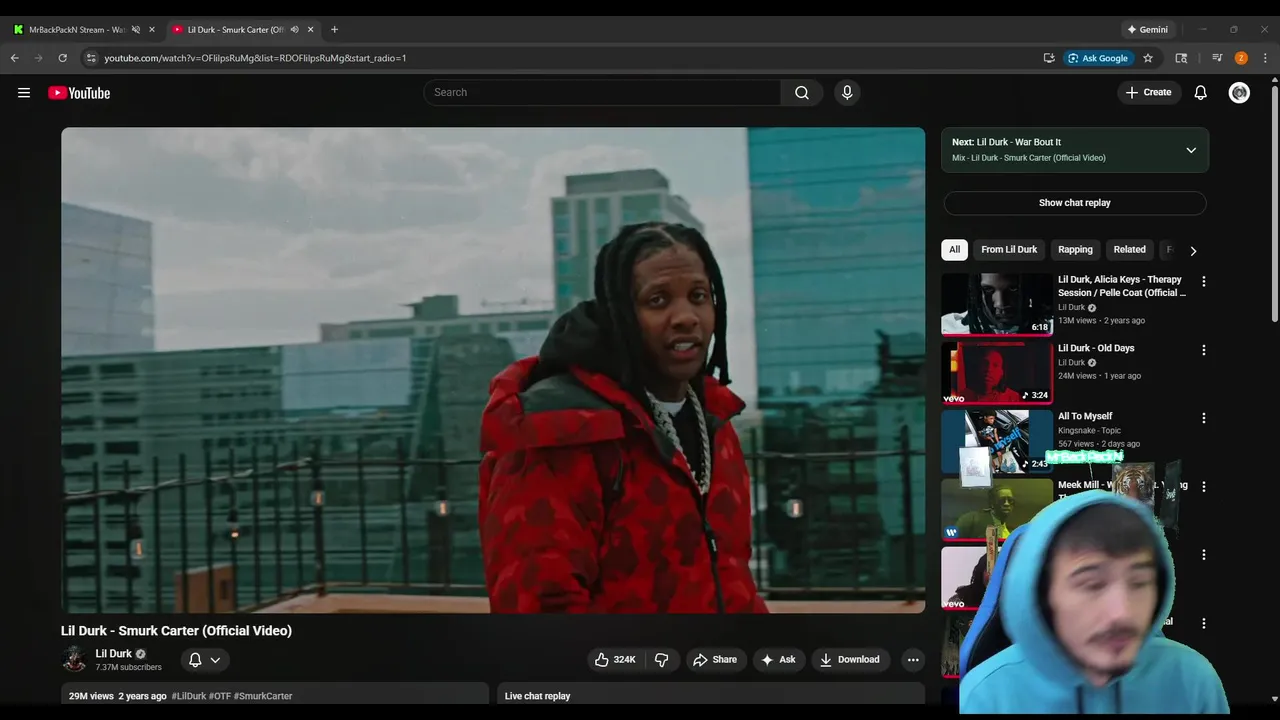Show chat replay

(1075, 203)
